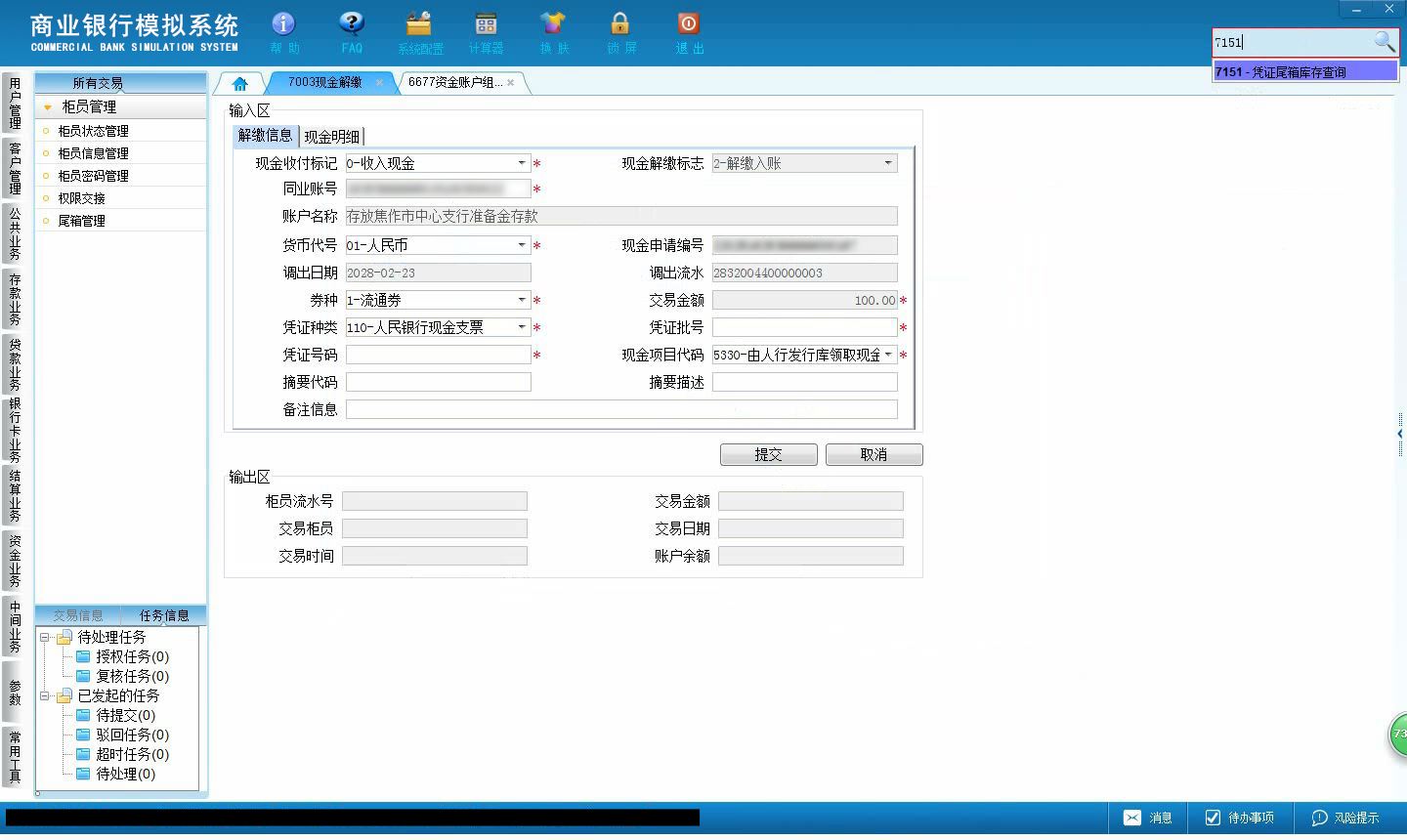The height and width of the screenshot is (840, 1407).
Task: Open the 客户管理 side tab
Action: [x=15, y=167]
